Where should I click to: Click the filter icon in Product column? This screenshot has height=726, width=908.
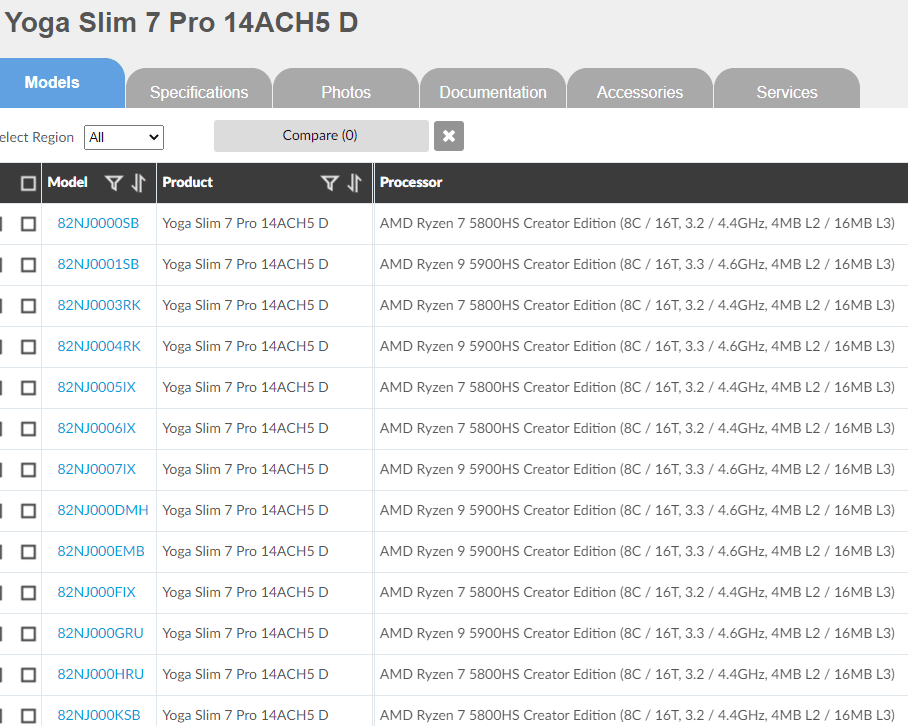(330, 183)
